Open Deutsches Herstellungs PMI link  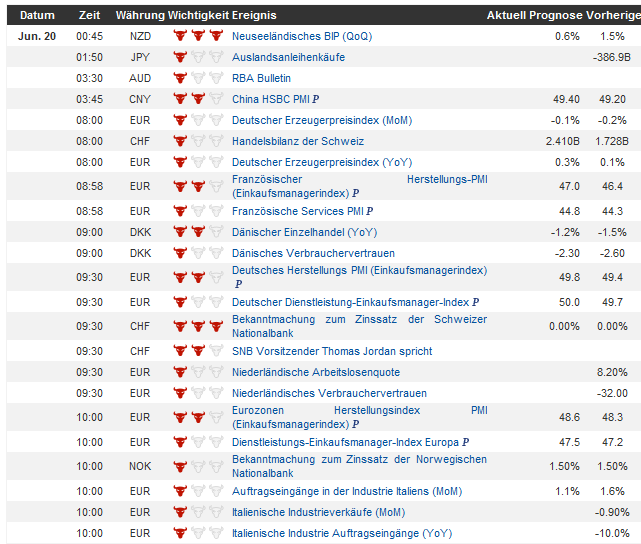359,271
